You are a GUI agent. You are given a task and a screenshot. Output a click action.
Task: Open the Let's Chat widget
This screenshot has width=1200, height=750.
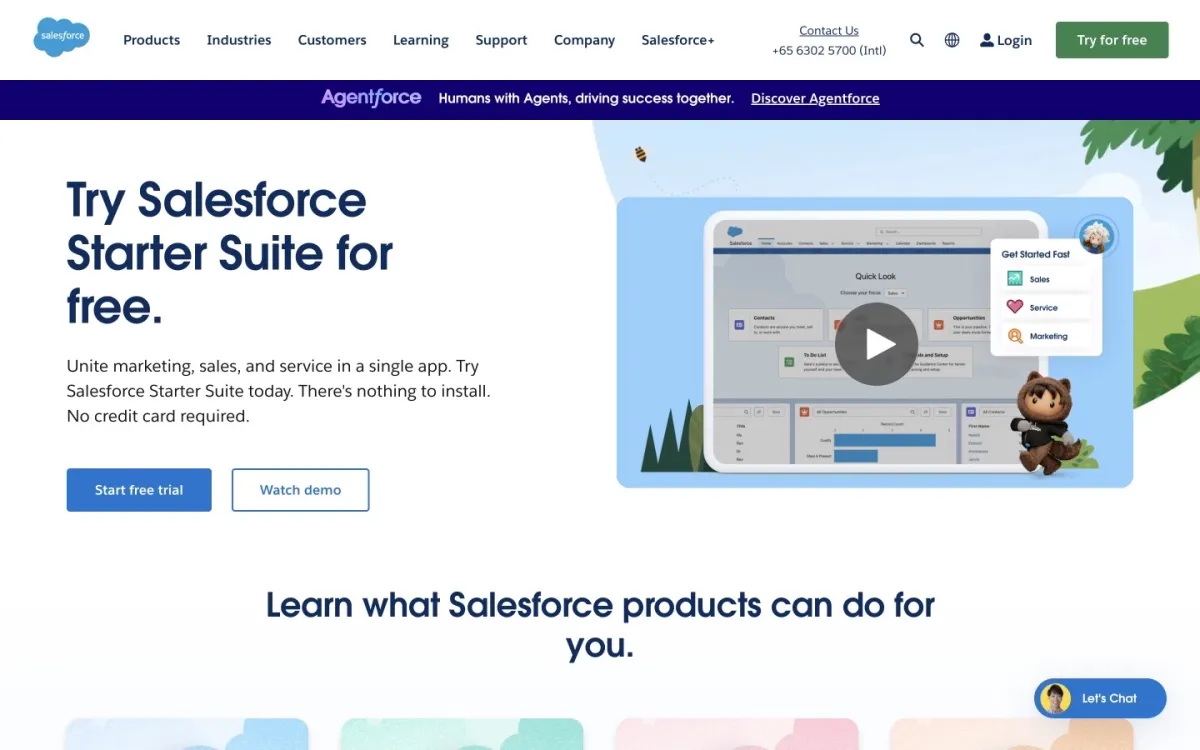1100,698
